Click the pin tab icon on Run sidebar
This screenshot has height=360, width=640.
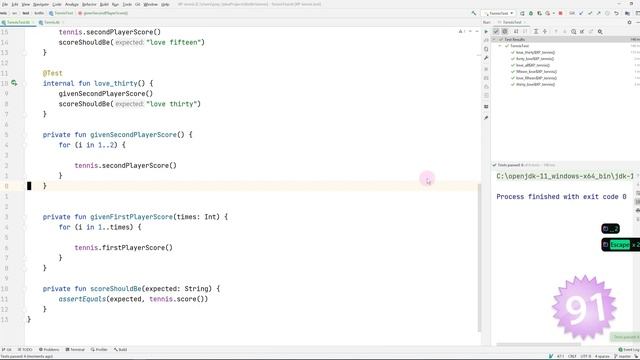click(486, 118)
